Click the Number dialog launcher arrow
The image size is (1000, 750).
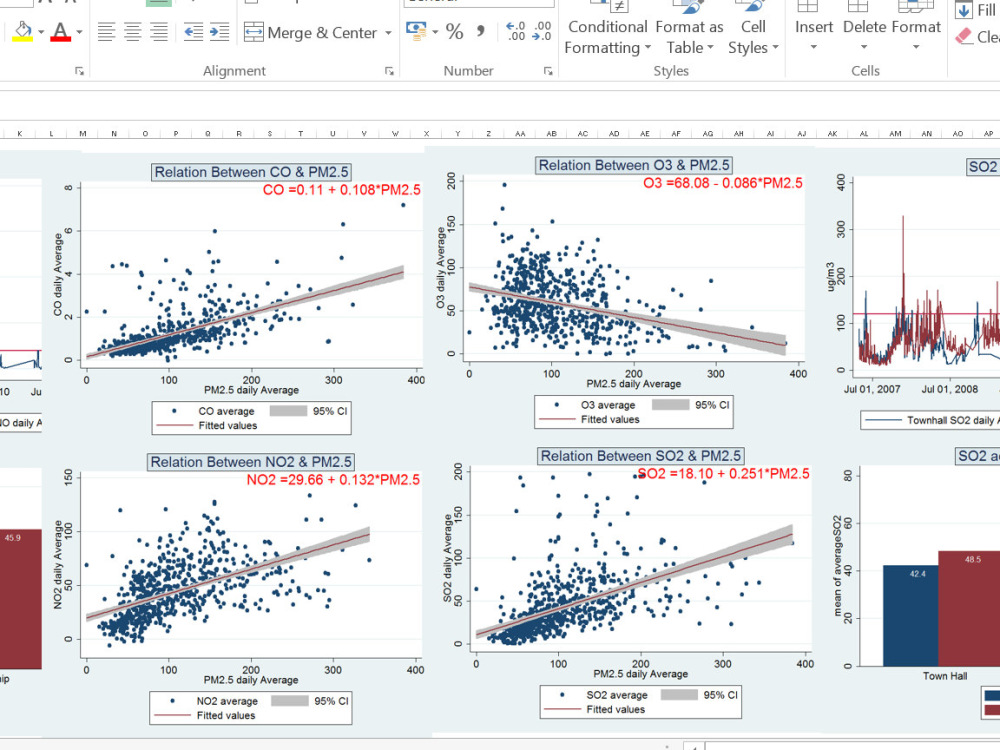[547, 70]
